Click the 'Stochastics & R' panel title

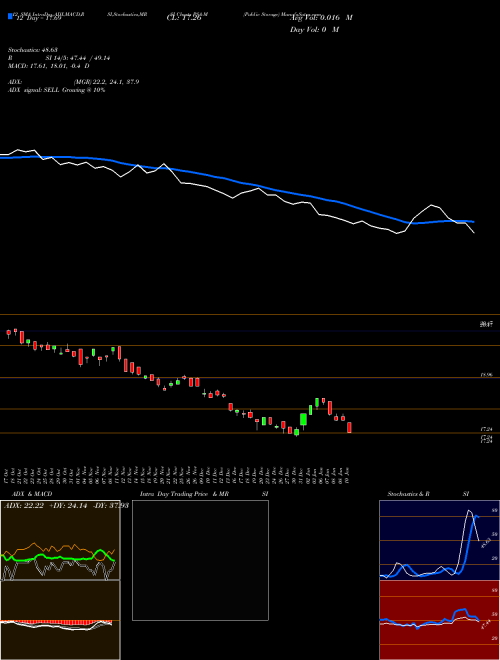pos(409,494)
